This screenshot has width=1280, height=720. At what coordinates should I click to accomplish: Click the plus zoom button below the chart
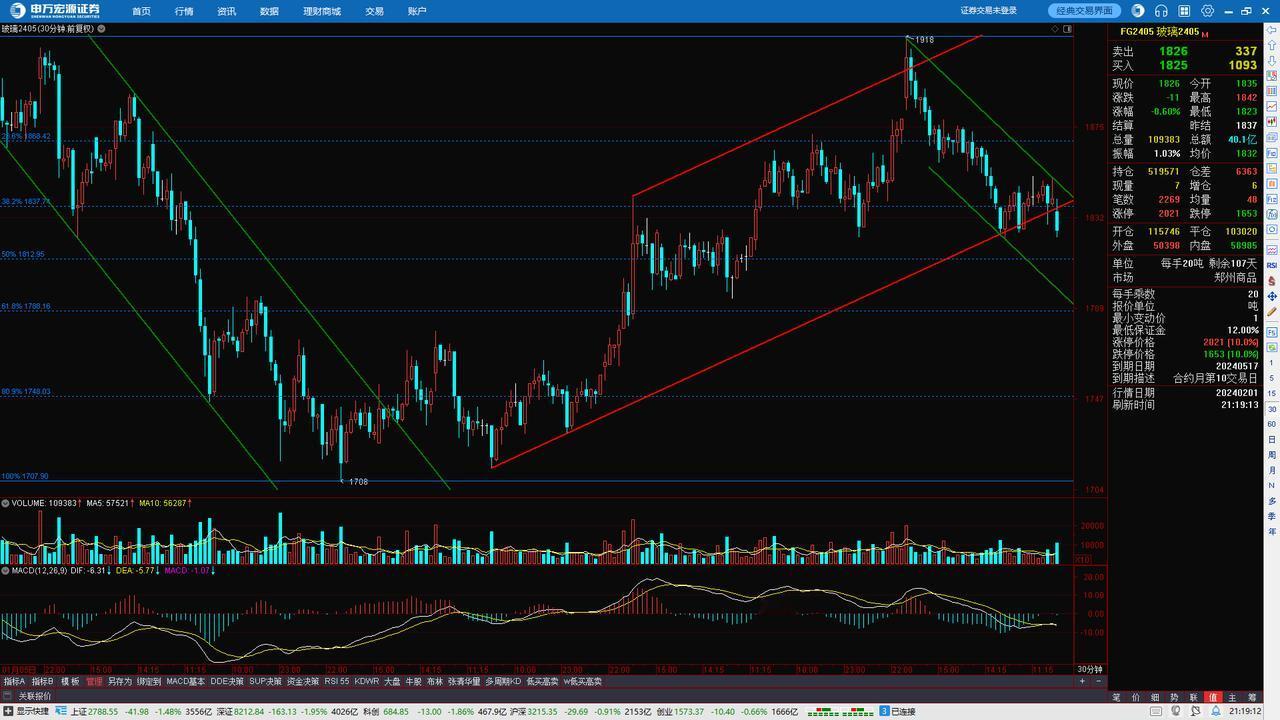coord(1082,681)
